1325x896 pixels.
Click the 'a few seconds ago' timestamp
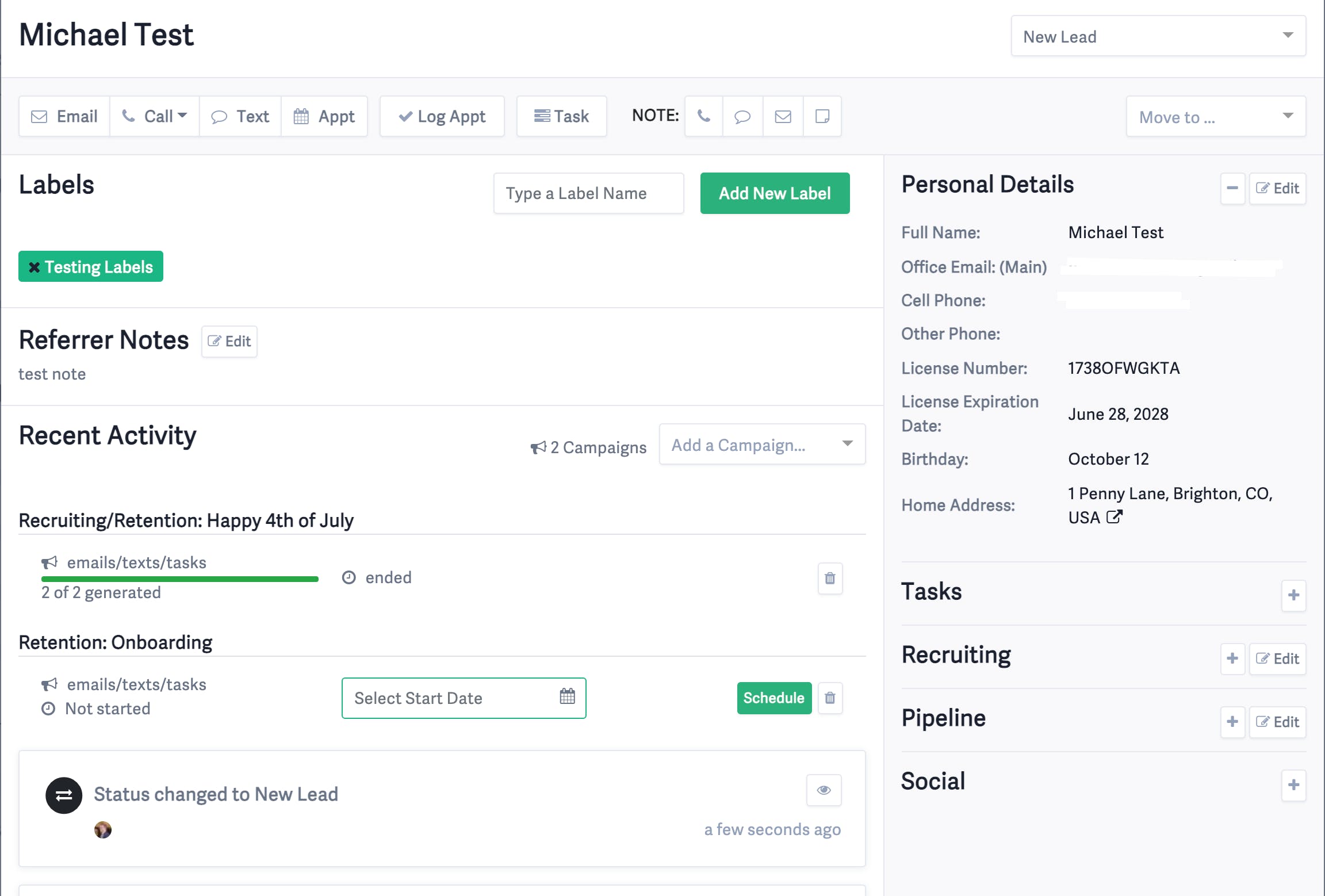point(772,829)
